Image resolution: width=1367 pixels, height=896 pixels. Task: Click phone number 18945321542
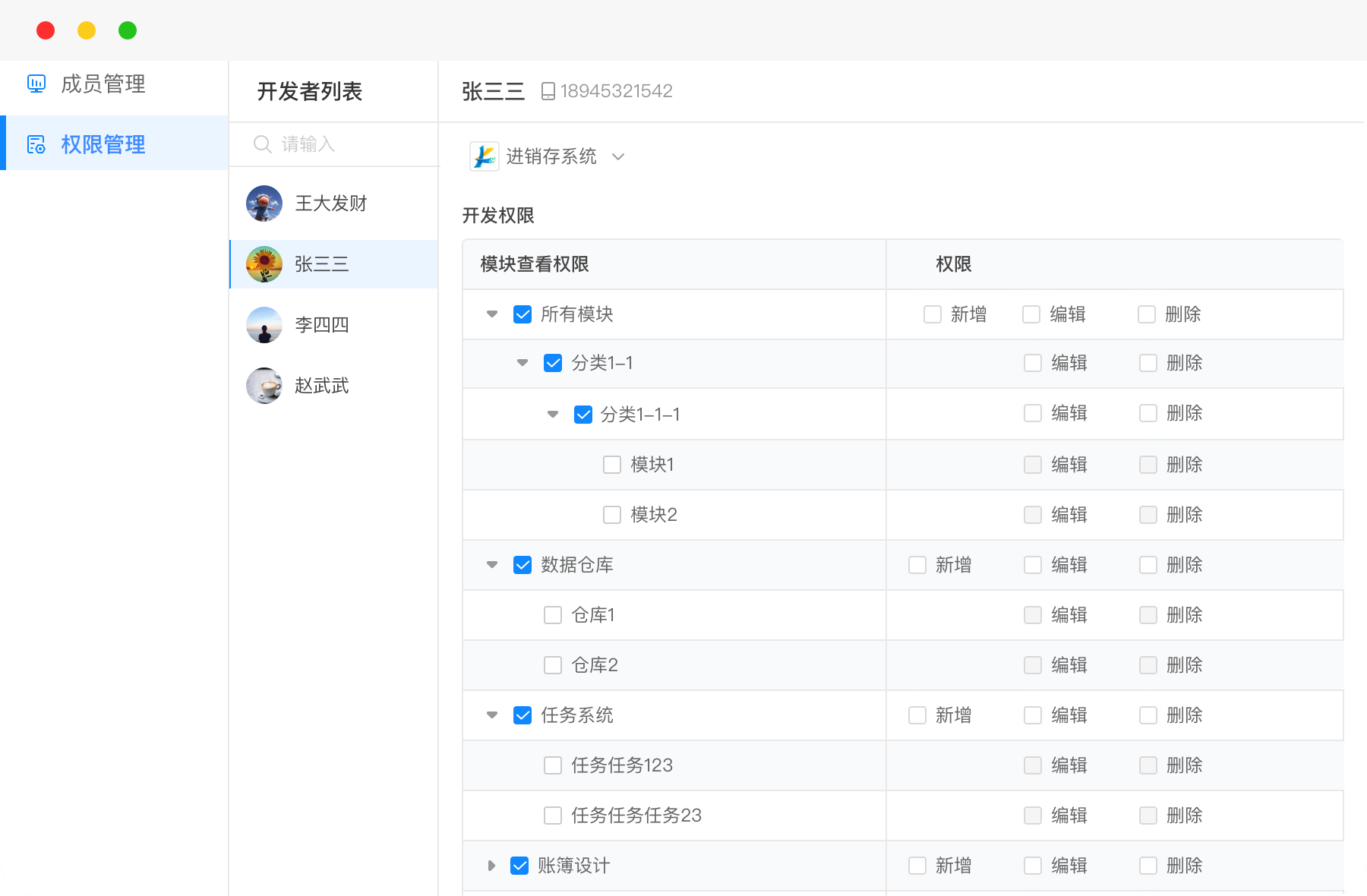pos(617,91)
